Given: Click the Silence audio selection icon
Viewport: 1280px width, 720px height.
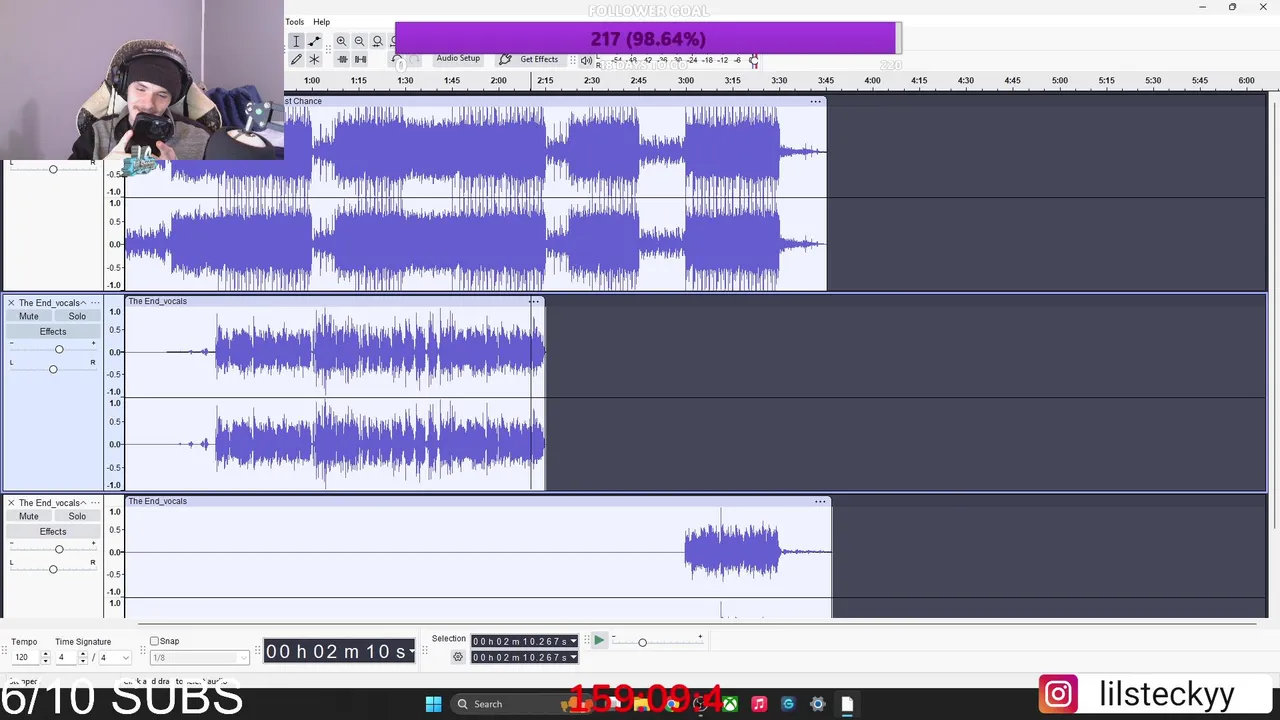Looking at the screenshot, I should [x=360, y=60].
